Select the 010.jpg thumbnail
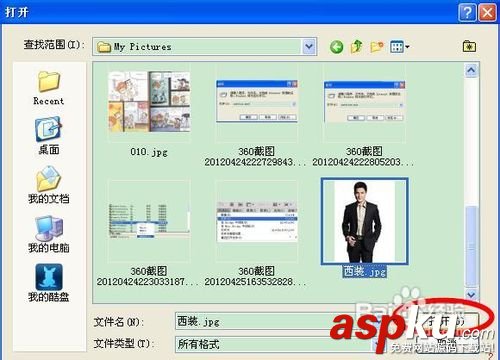Viewport: 500px width, 360px height. [x=149, y=102]
